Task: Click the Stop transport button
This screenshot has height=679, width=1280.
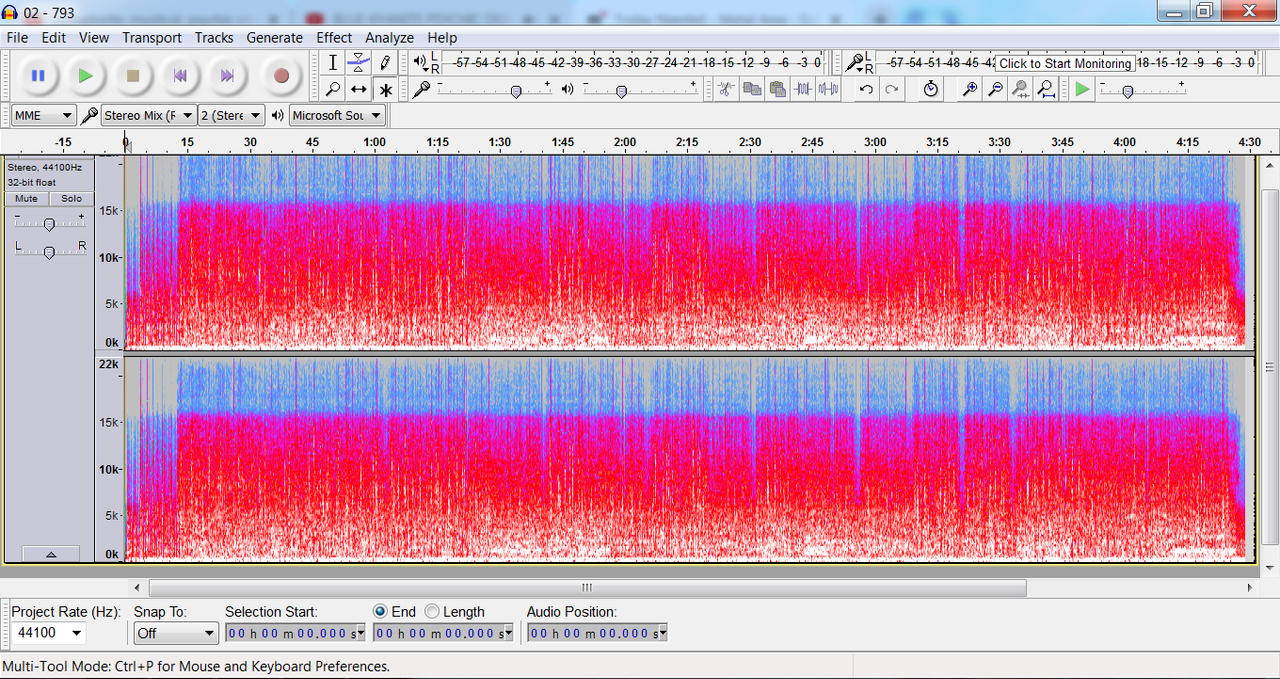Action: pyautogui.click(x=132, y=75)
